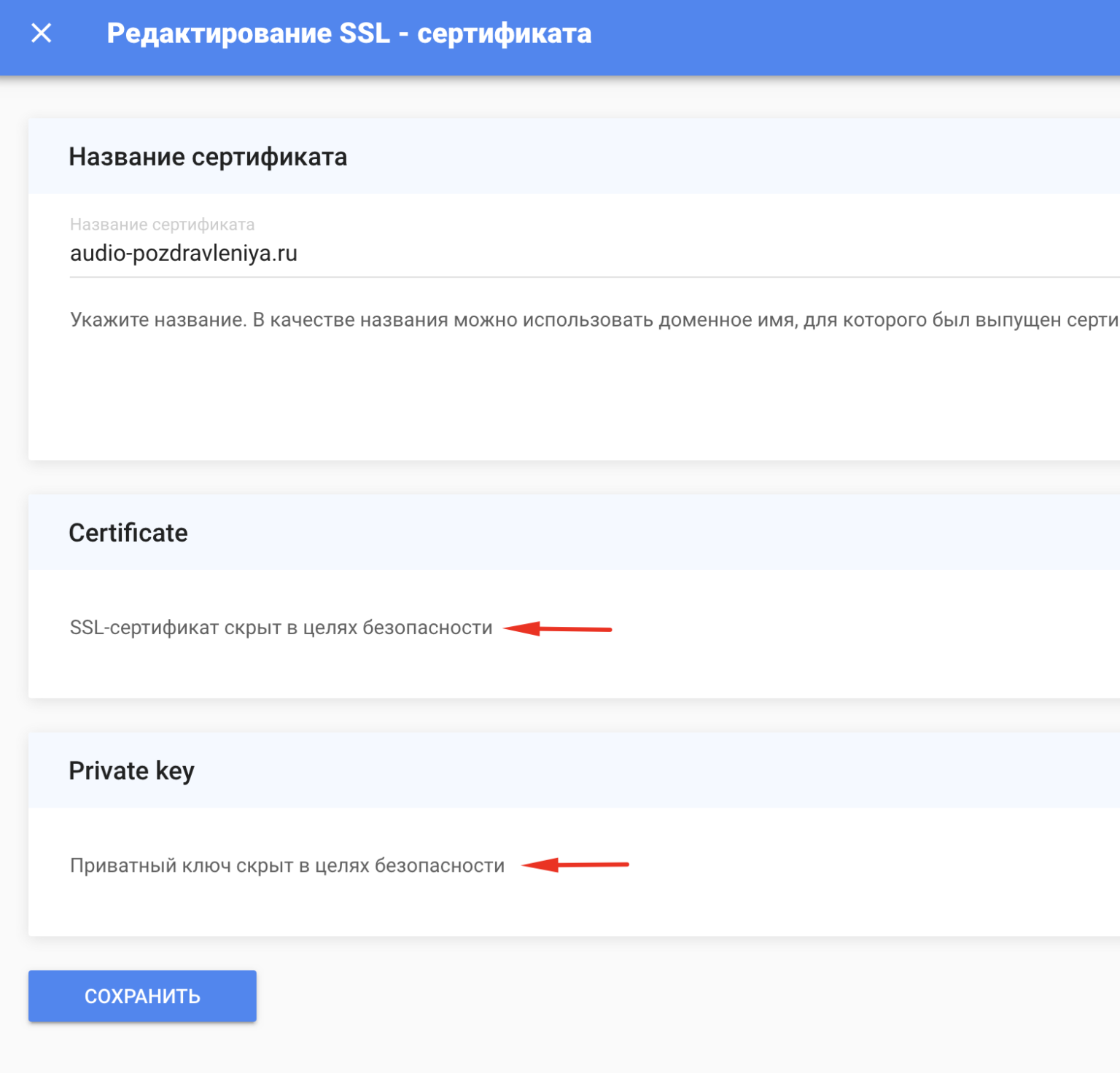Image resolution: width=1120 pixels, height=1073 pixels.
Task: Click the underline beneath the certificate name field
Action: (583, 277)
